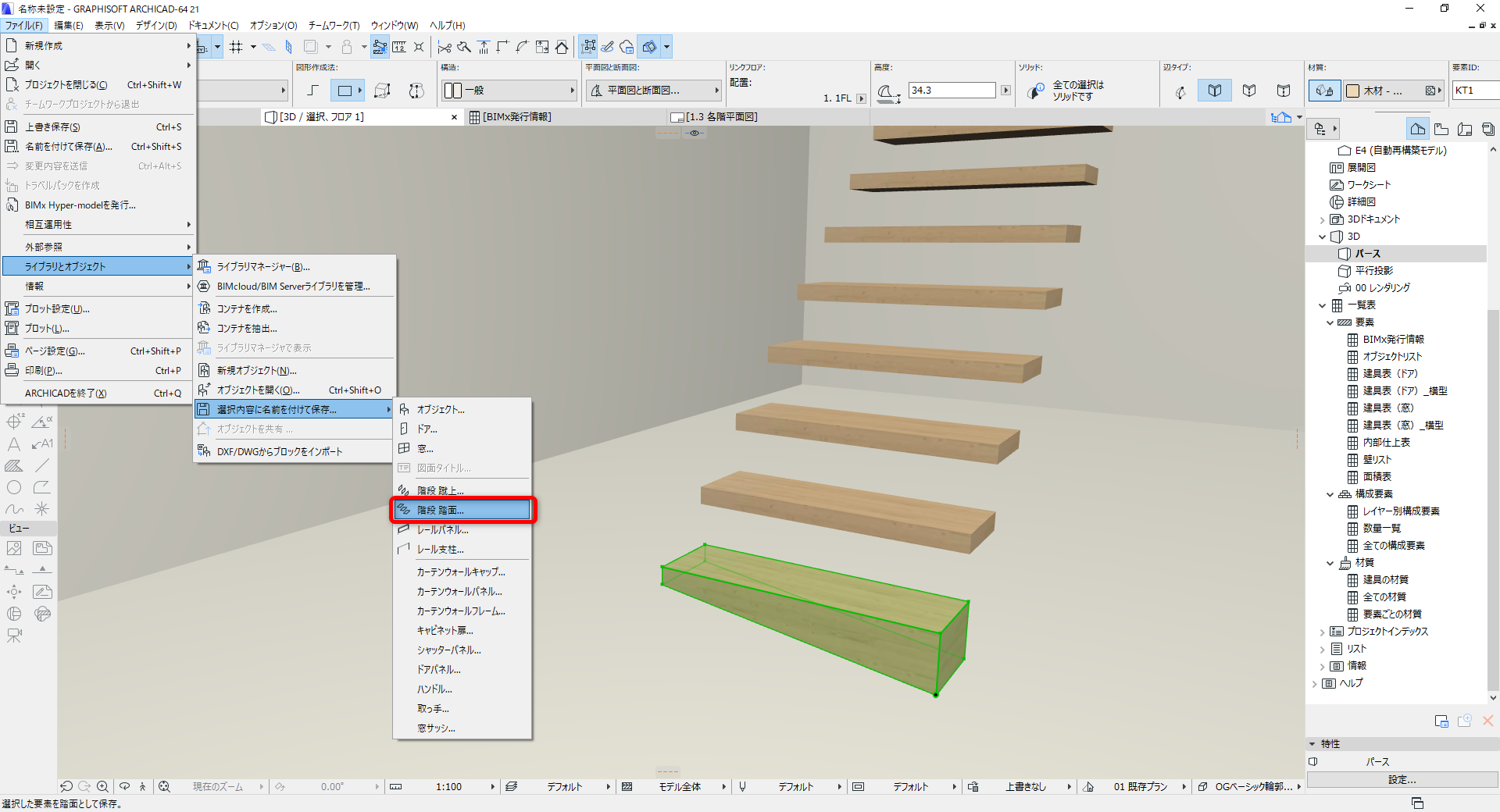Collapse the 構成要素 tree node

1330,494
